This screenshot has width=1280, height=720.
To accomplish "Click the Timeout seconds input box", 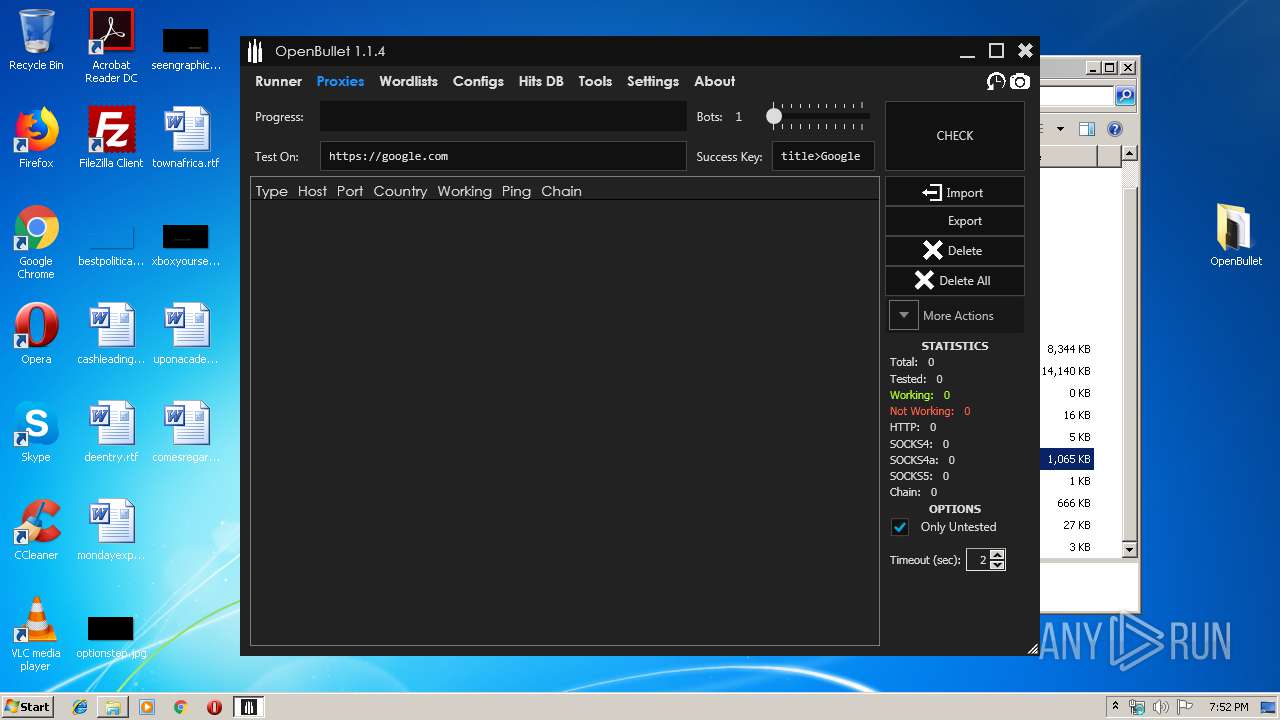I will tap(978, 560).
